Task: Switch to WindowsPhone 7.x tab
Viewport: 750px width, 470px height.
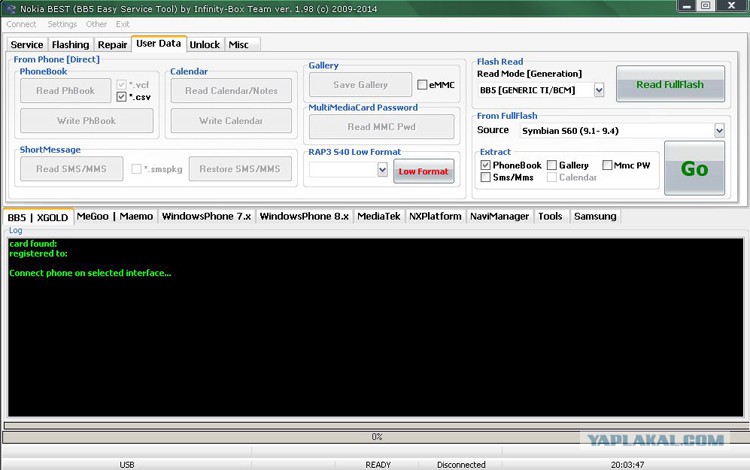Action: tap(207, 216)
